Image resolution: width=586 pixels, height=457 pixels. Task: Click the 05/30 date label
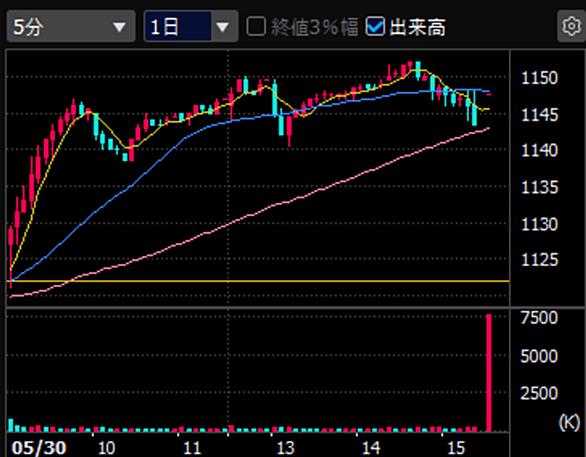point(39,448)
